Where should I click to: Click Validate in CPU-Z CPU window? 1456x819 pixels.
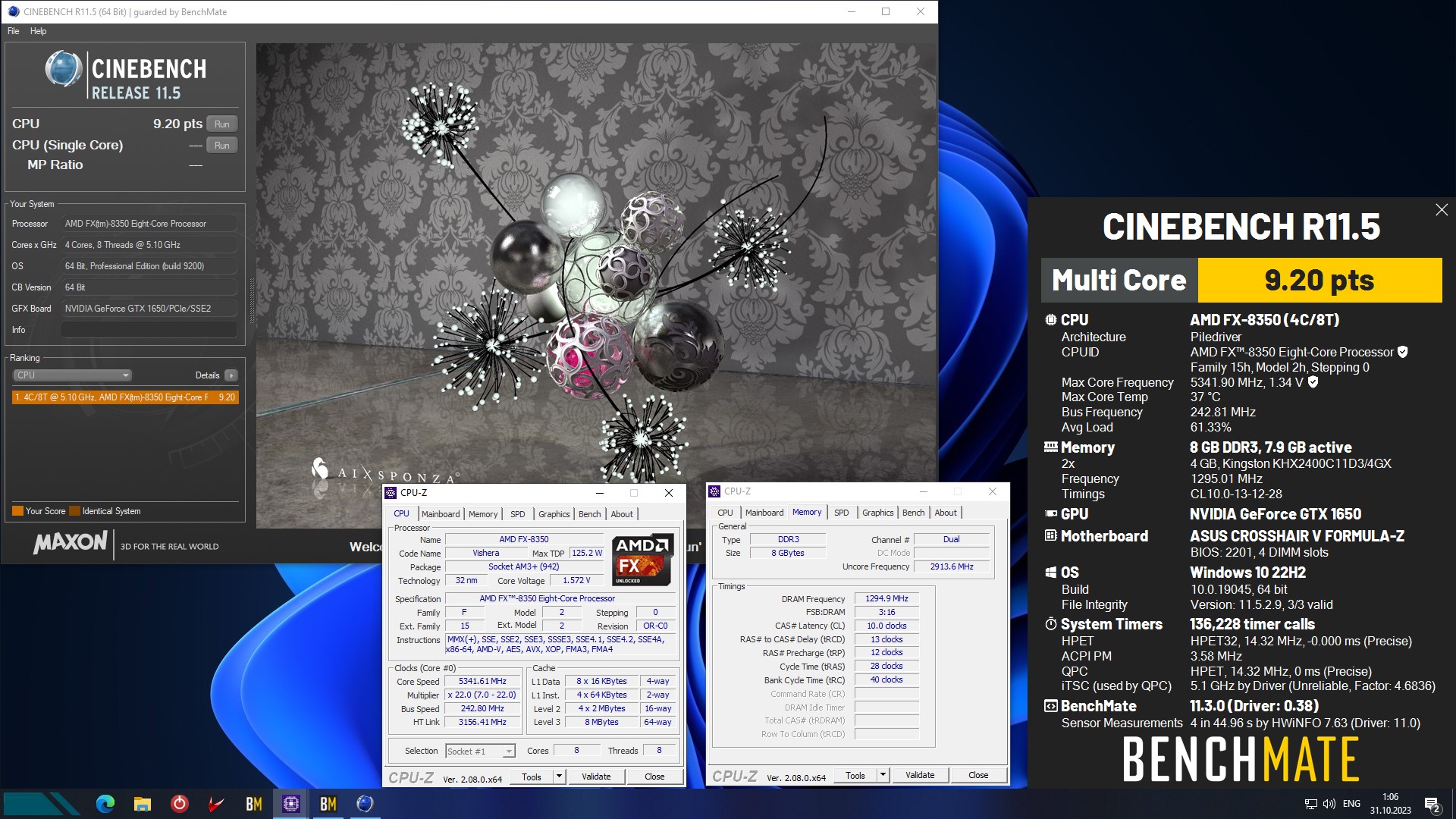click(596, 777)
